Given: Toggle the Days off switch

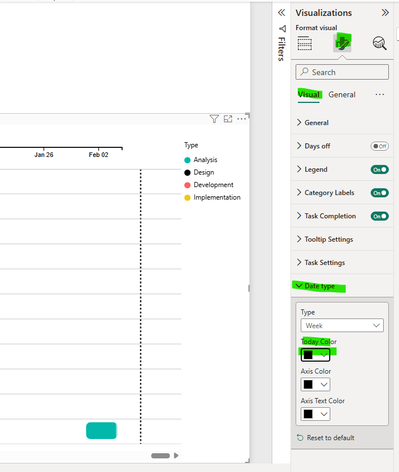Looking at the screenshot, I should click(x=379, y=146).
